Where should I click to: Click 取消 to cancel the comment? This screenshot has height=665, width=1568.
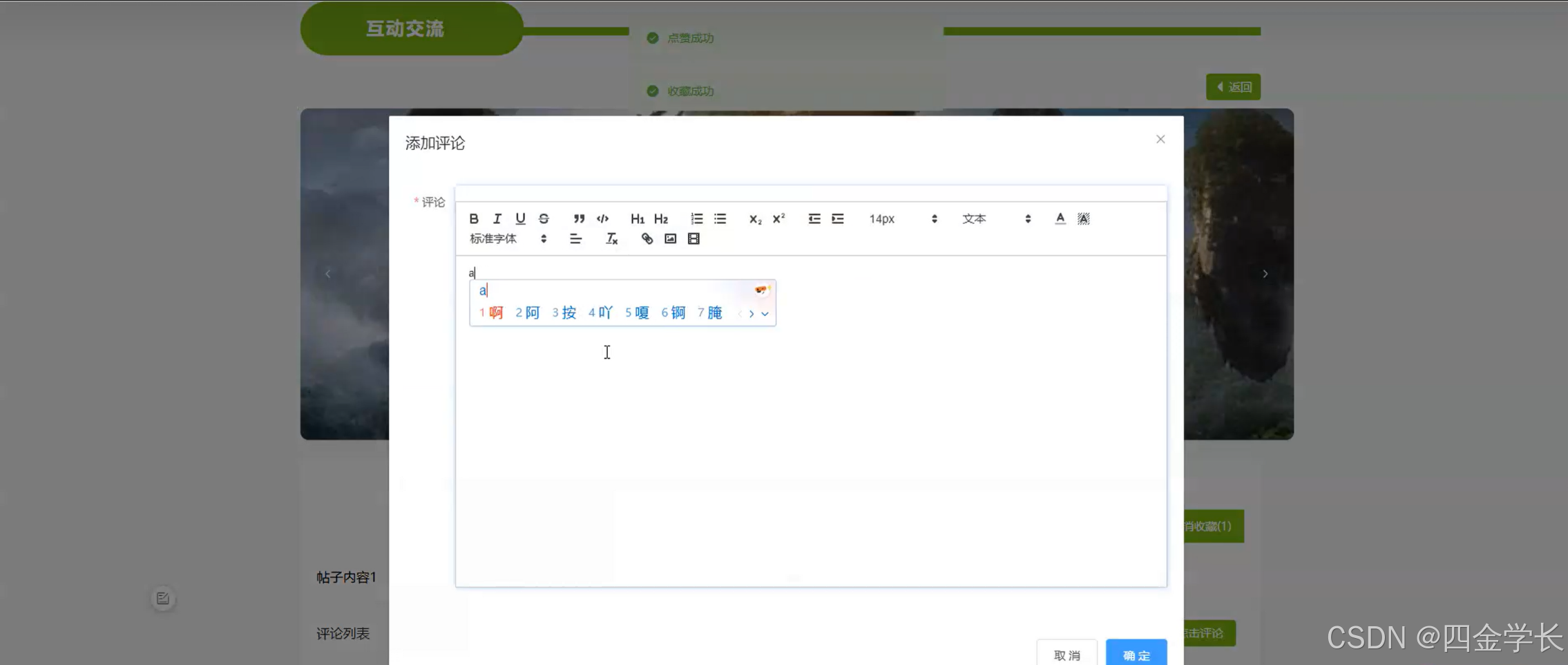click(x=1067, y=654)
